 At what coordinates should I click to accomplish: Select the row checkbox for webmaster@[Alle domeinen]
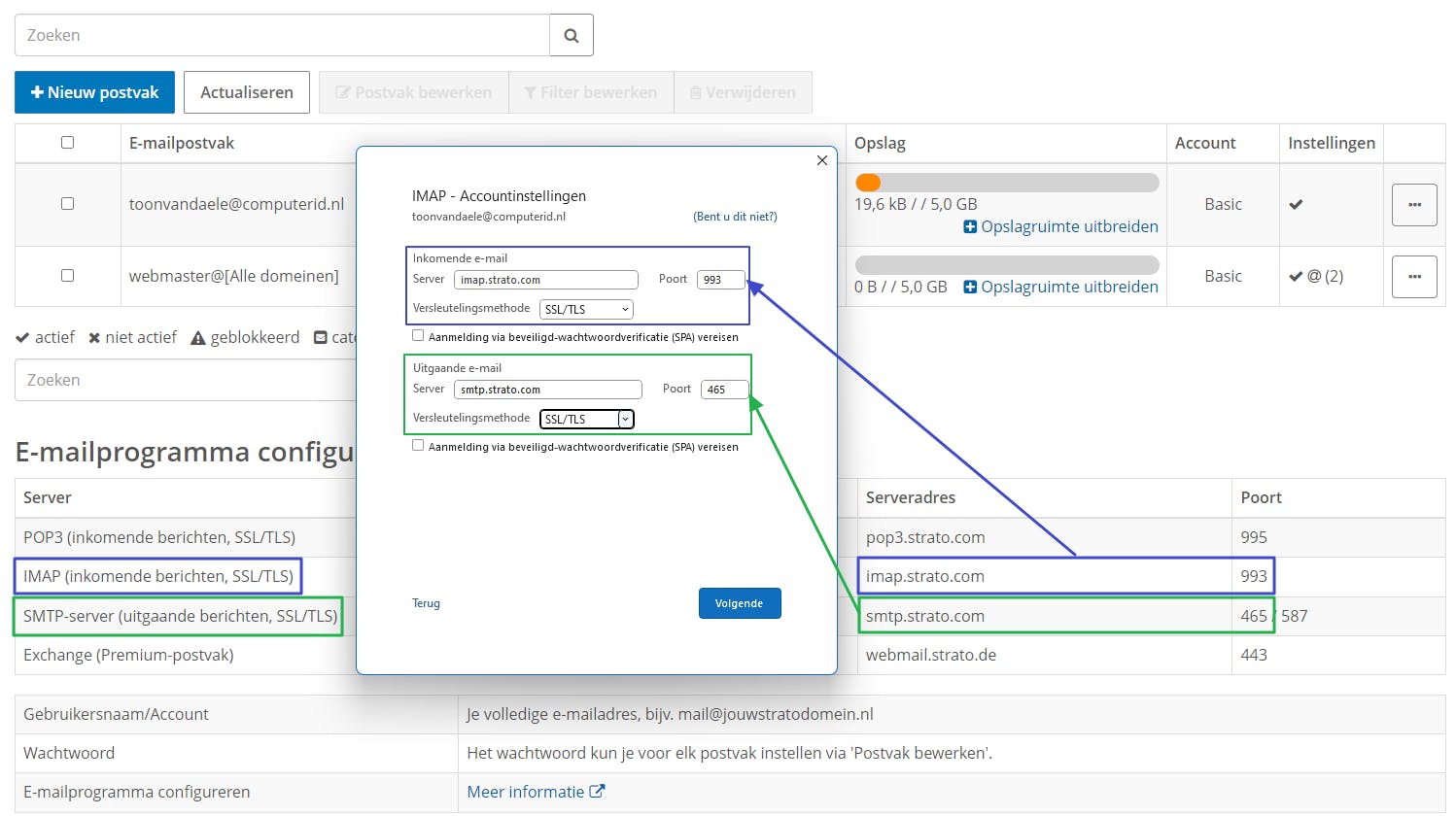(67, 276)
